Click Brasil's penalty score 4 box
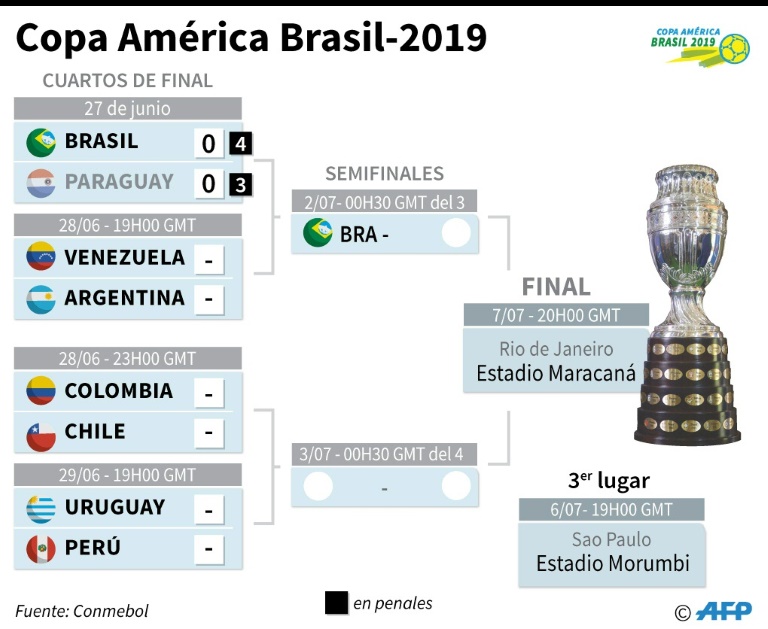Image resolution: width=768 pixels, height=629 pixels. point(240,144)
